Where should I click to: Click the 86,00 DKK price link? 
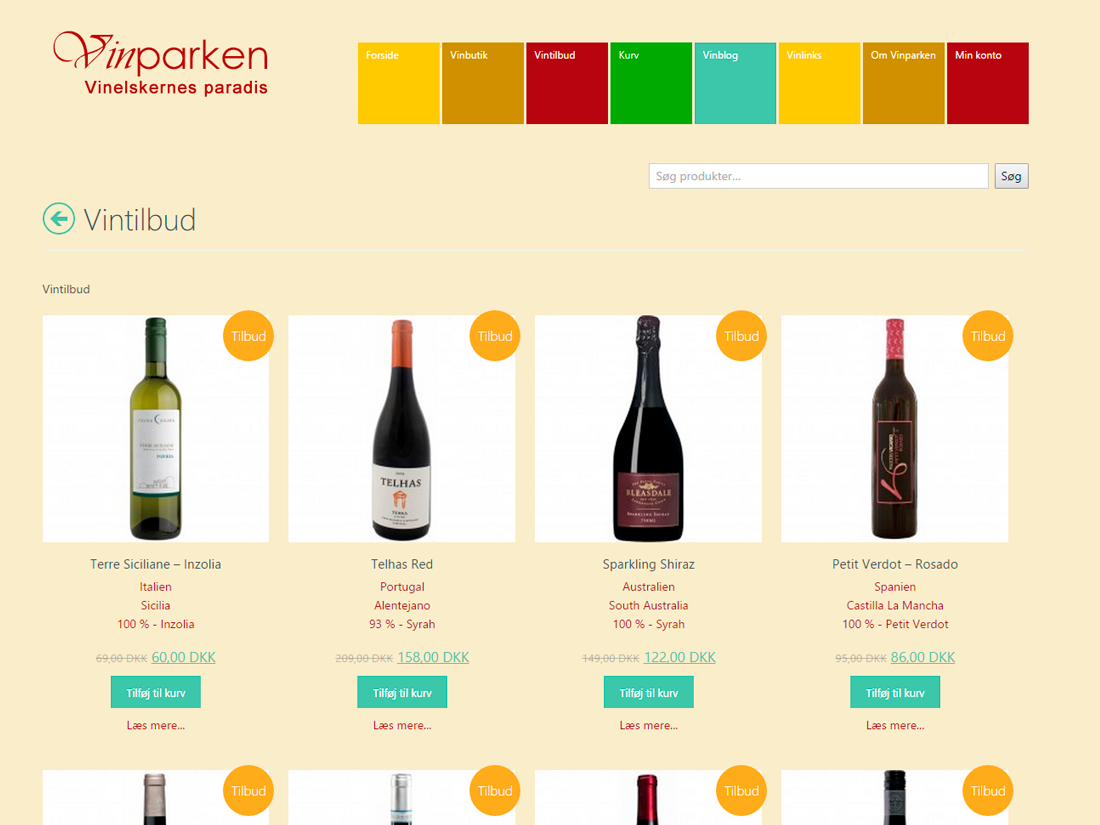pyautogui.click(x=923, y=657)
